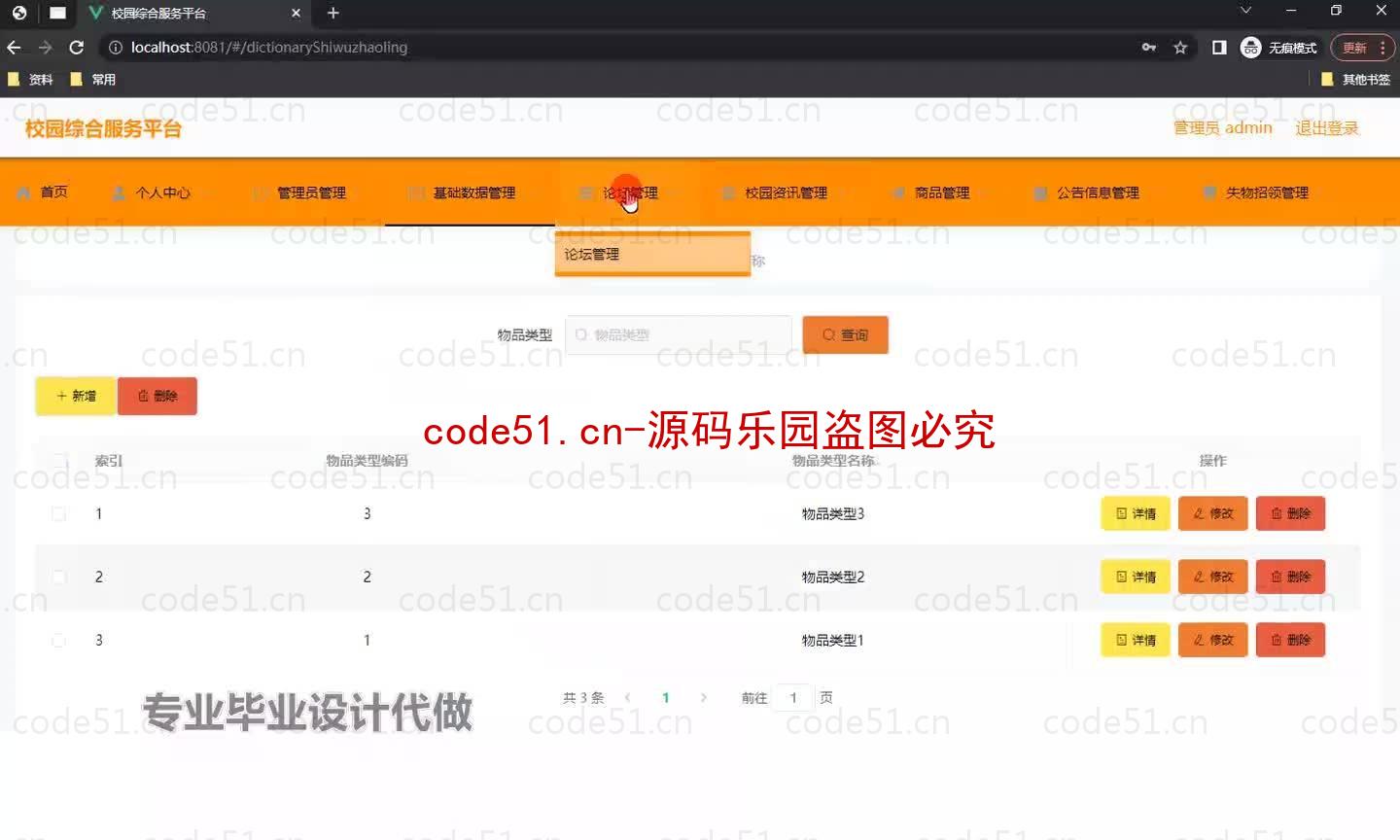Click 删除 for 物品类型3
The width and height of the screenshot is (1400, 840).
click(1291, 513)
